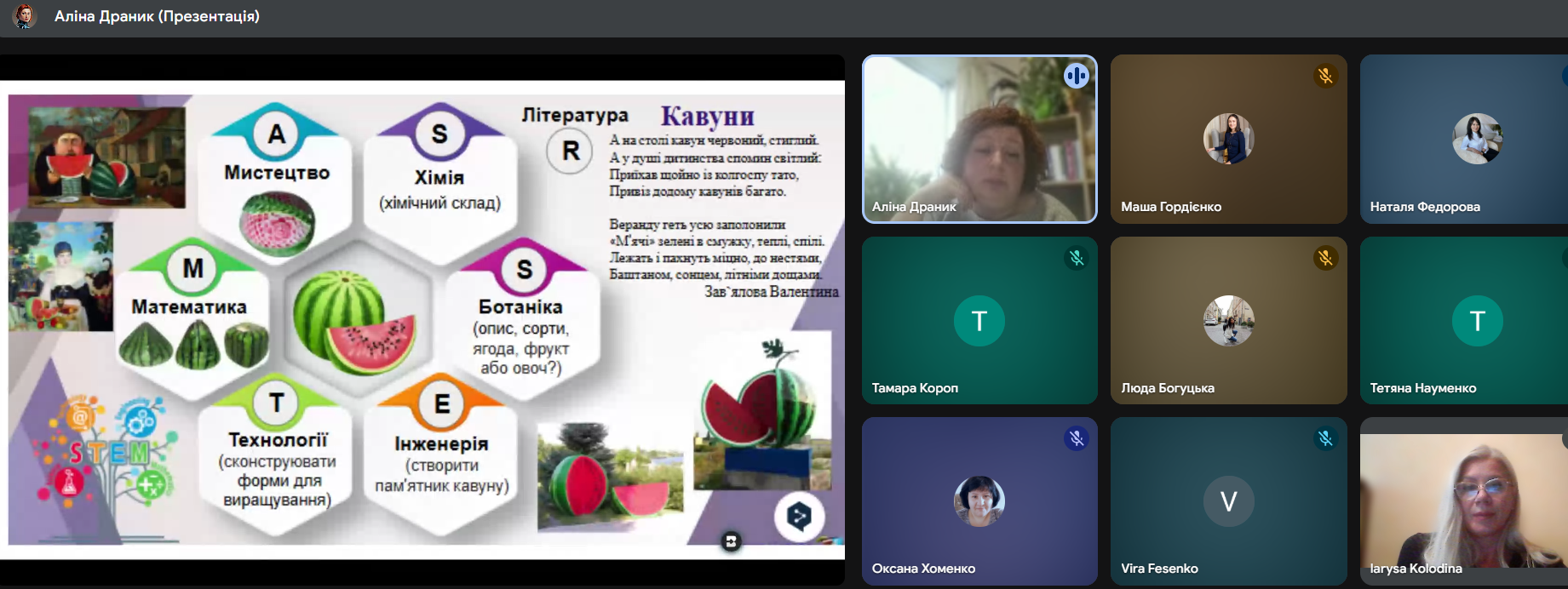Click the small black exit icon below the slide
The width and height of the screenshot is (1568, 589).
click(x=731, y=541)
